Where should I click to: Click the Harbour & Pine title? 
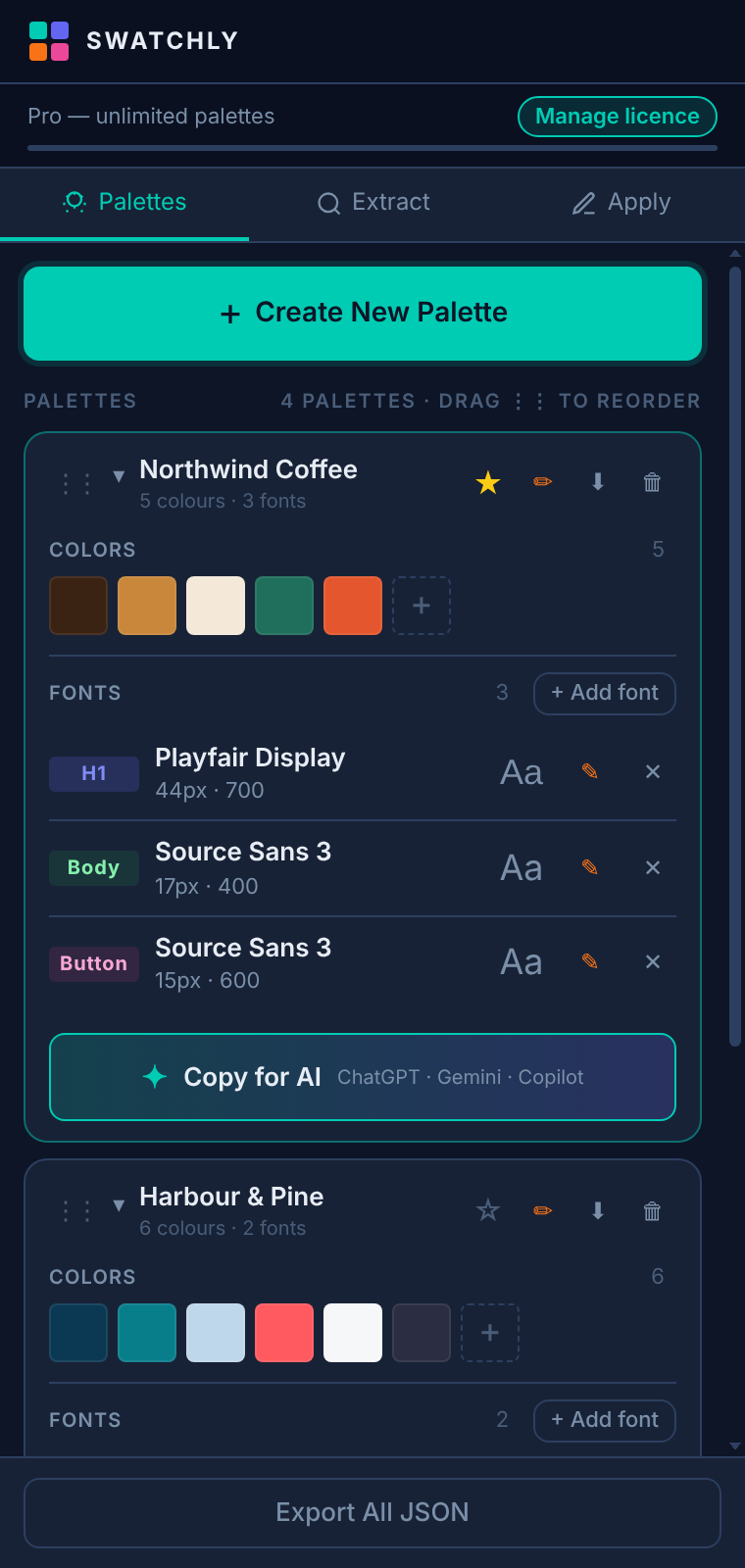click(x=231, y=1197)
